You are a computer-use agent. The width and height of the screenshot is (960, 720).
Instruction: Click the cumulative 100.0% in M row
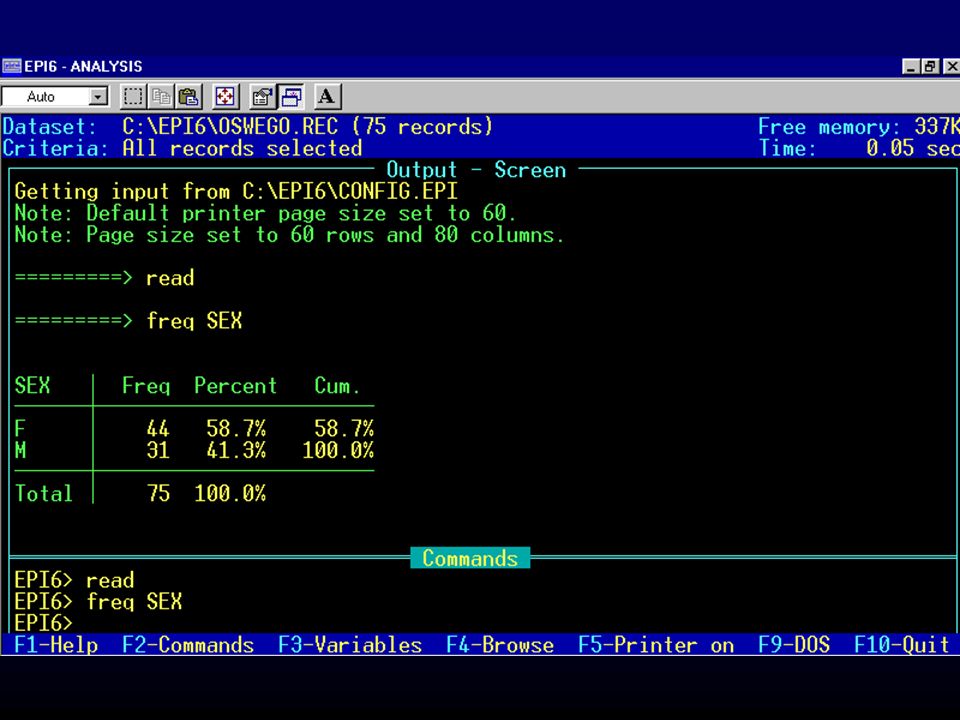pyautogui.click(x=338, y=450)
